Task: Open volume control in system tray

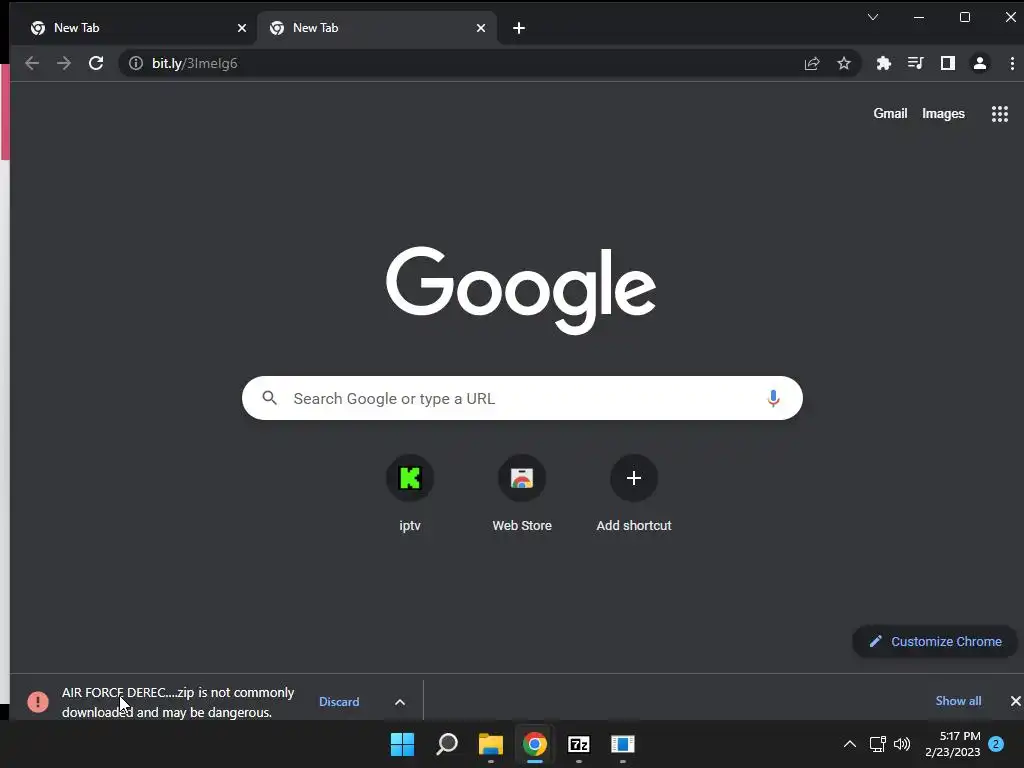Action: (902, 744)
